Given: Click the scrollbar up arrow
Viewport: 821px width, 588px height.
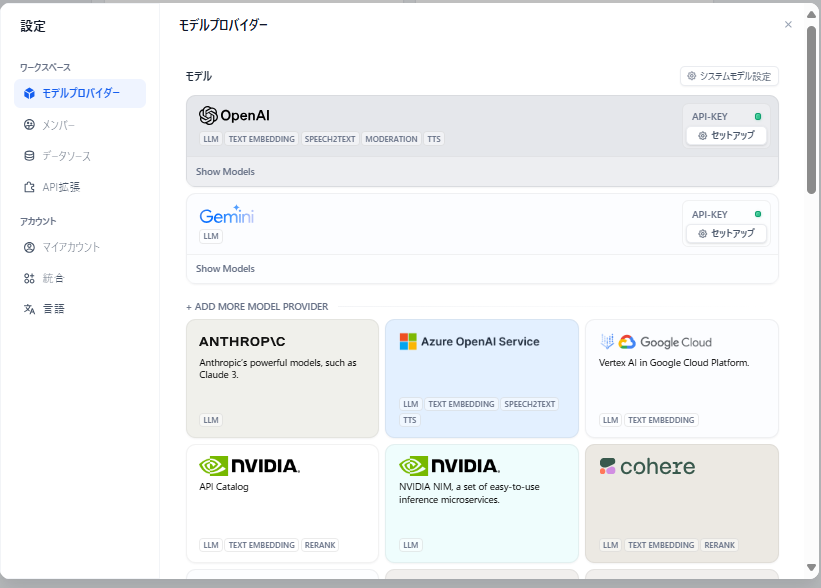Looking at the screenshot, I should (x=811, y=15).
